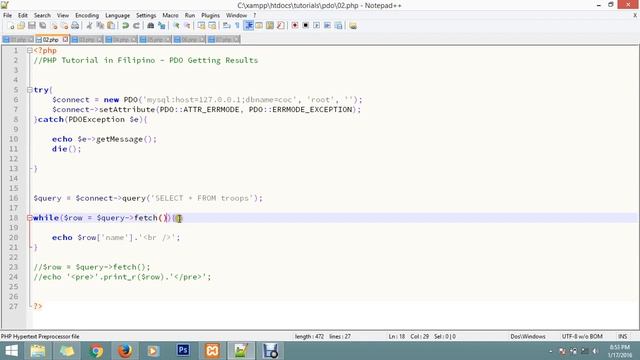Click the Stop Recording black square icon
This screenshot has height=360, width=640.
[305, 26]
